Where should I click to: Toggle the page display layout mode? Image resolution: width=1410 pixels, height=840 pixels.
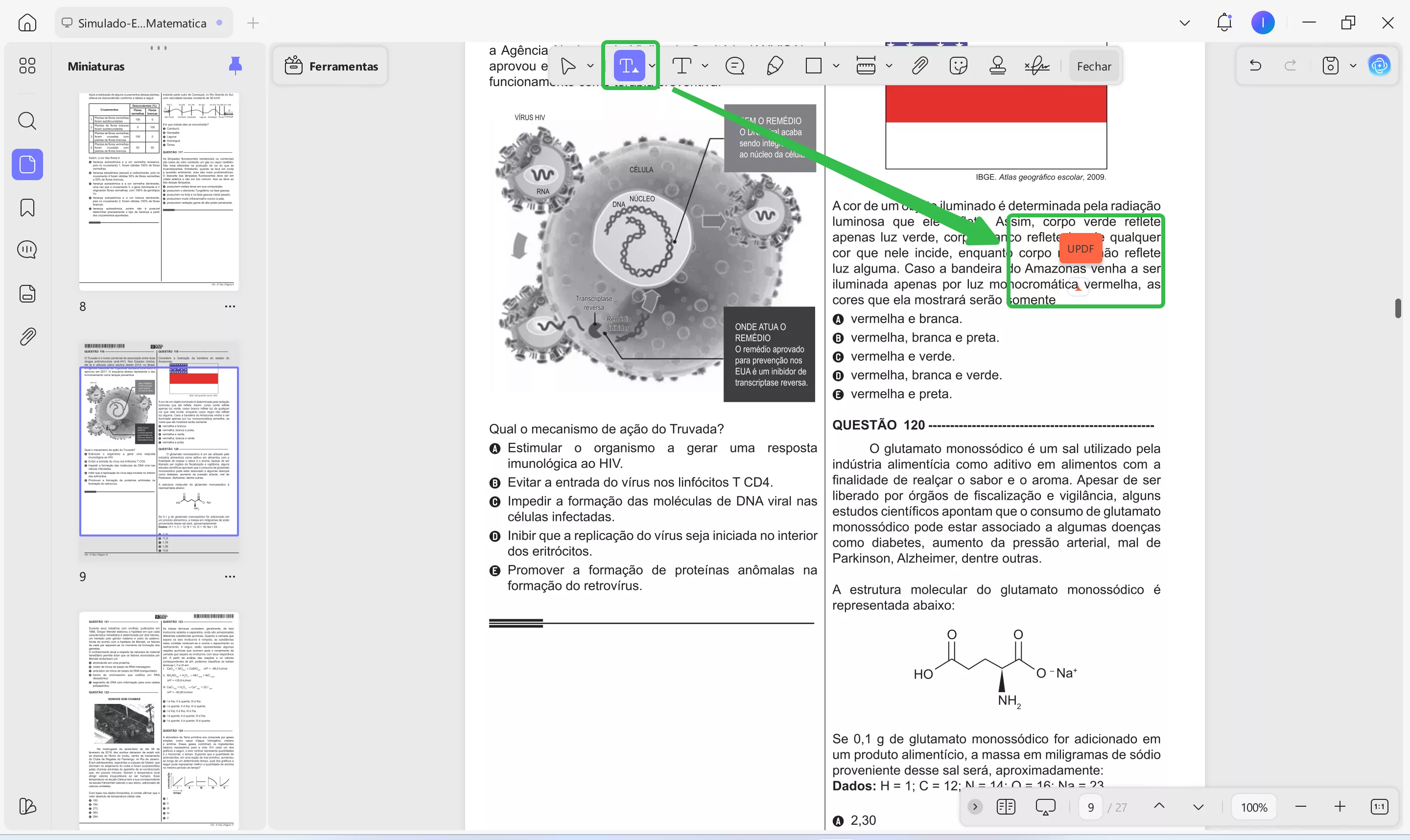click(x=1006, y=807)
